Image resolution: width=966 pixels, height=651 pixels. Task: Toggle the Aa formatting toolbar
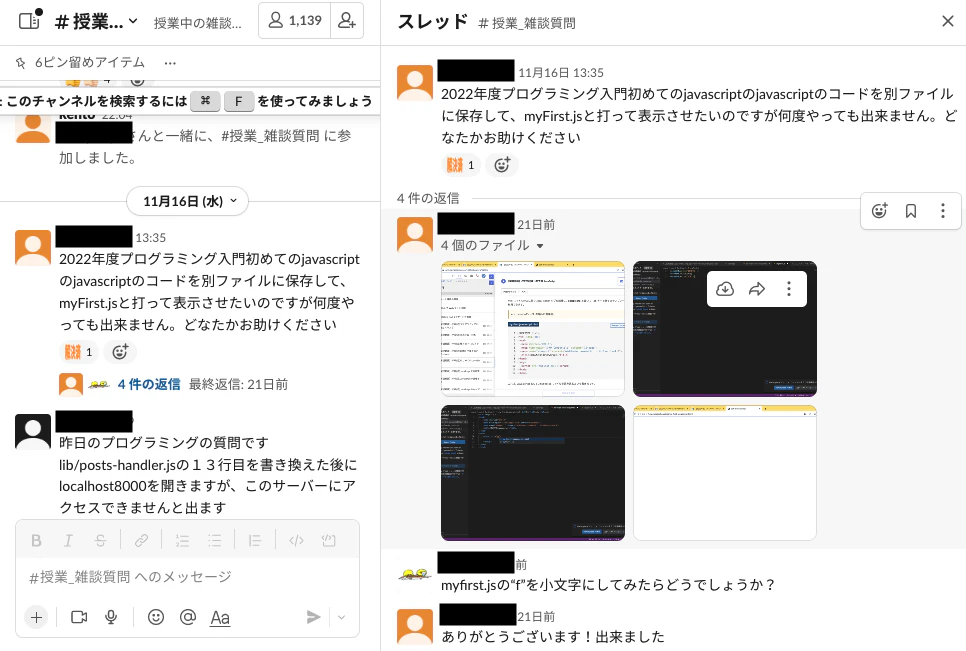(220, 617)
